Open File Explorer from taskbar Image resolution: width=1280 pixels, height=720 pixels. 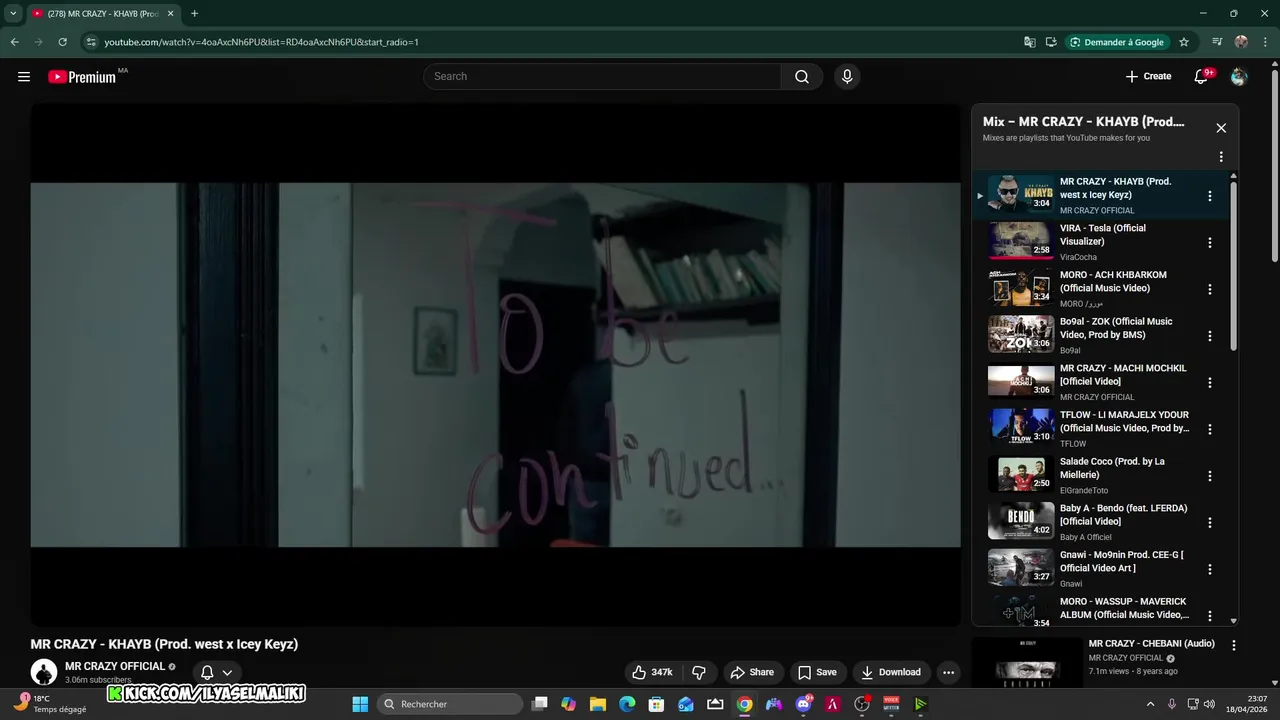point(598,704)
